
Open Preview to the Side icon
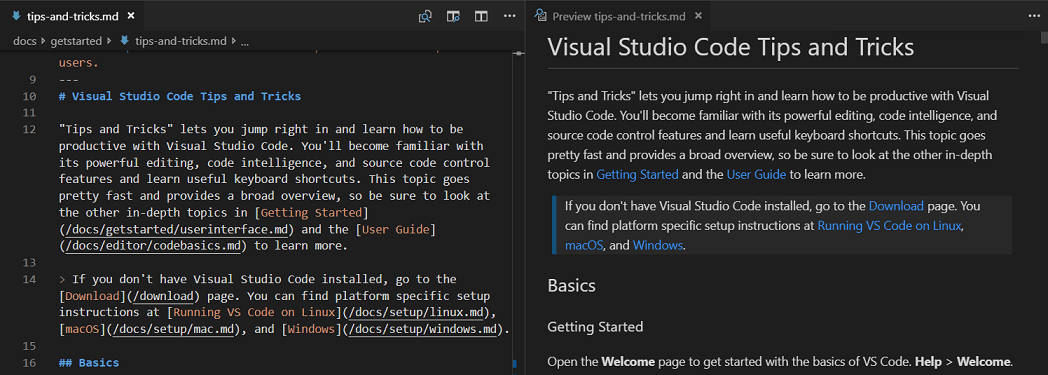pos(453,16)
